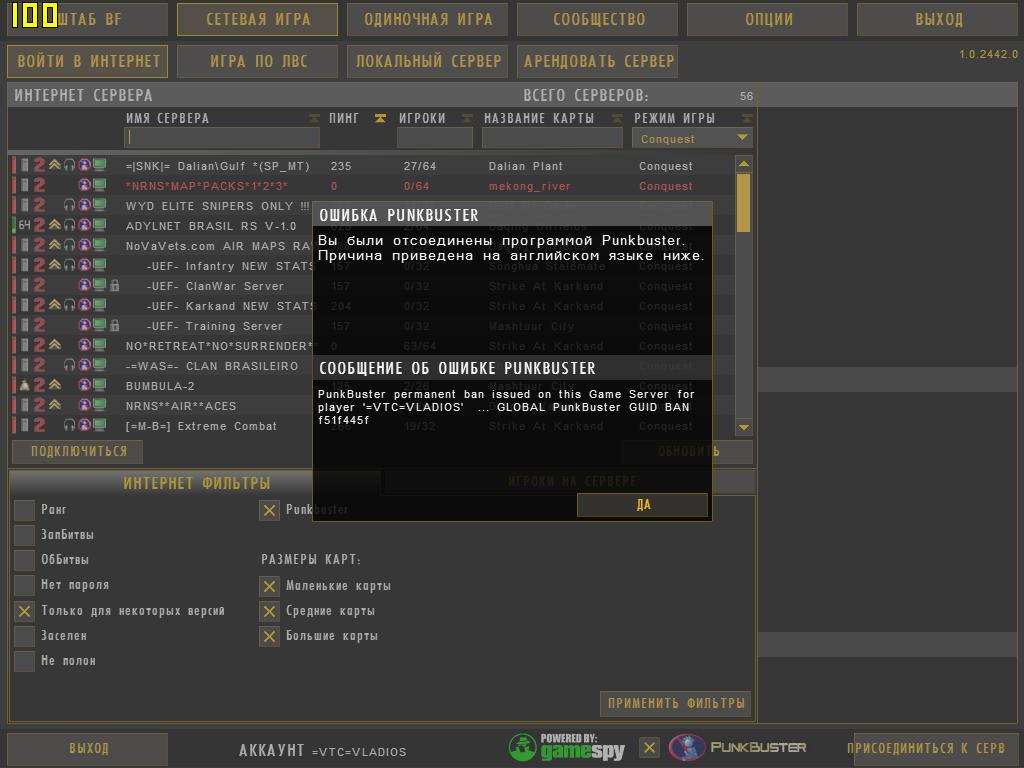Click the PunkBuster logo in bottom bar
This screenshot has width=1024, height=768.
point(738,747)
